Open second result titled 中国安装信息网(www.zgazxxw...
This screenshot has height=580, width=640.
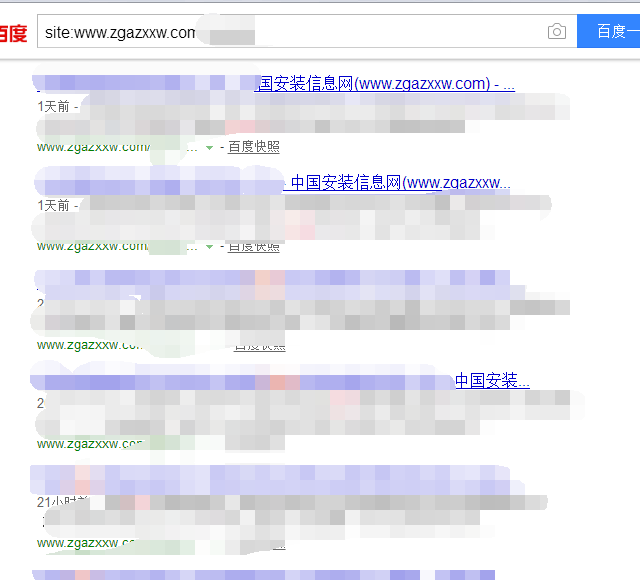tap(397, 182)
